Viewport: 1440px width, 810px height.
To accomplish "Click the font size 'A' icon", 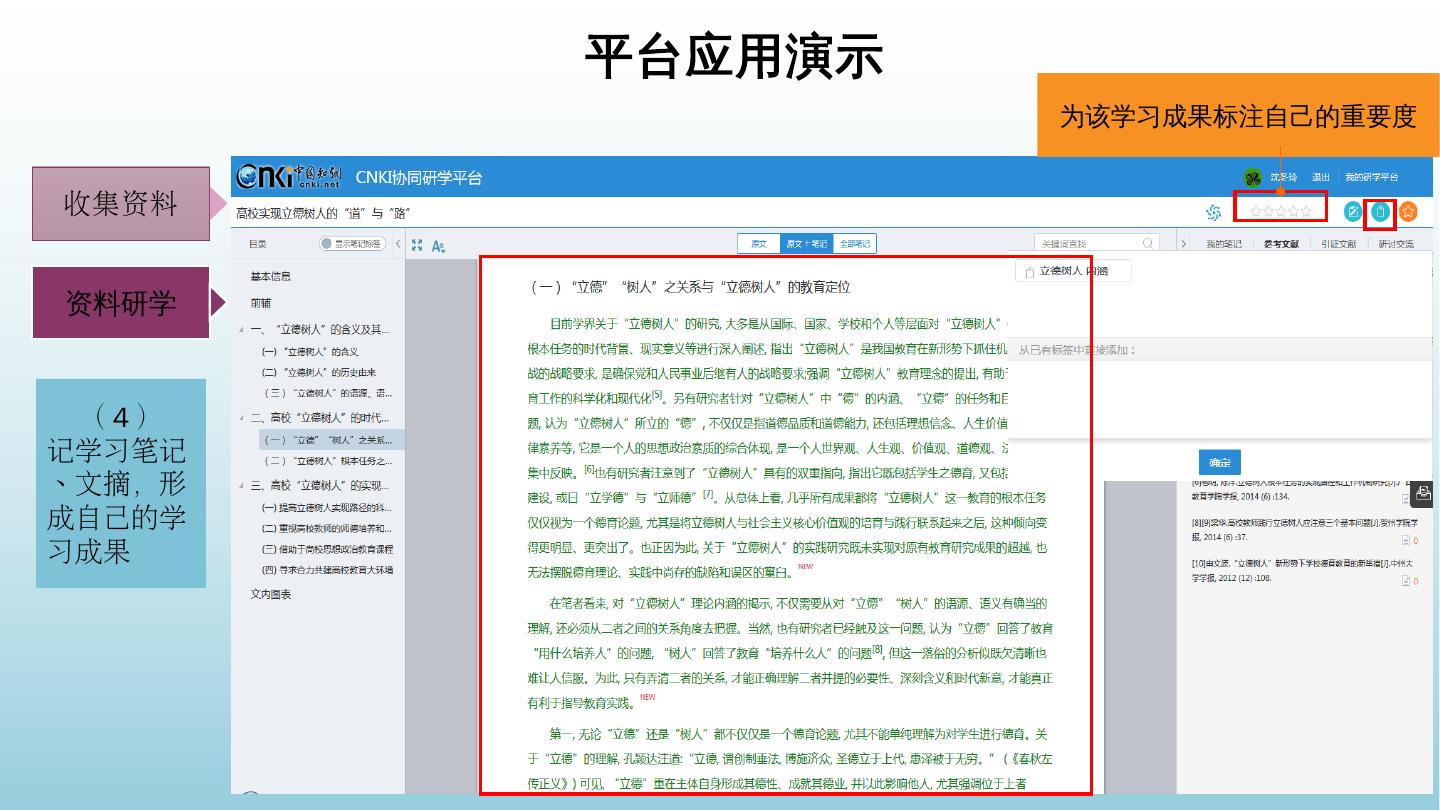I will (x=438, y=245).
